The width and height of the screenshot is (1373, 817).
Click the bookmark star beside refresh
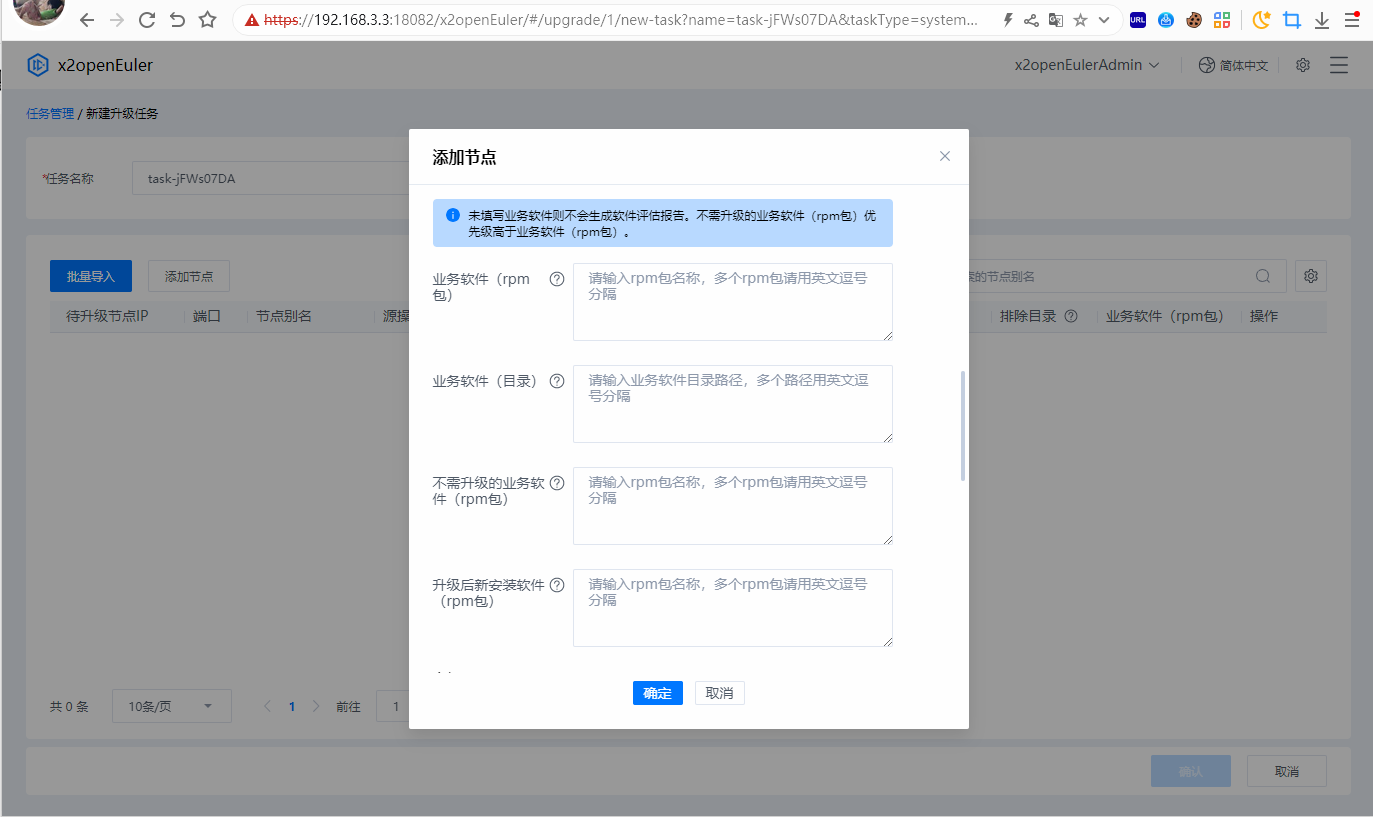207,20
